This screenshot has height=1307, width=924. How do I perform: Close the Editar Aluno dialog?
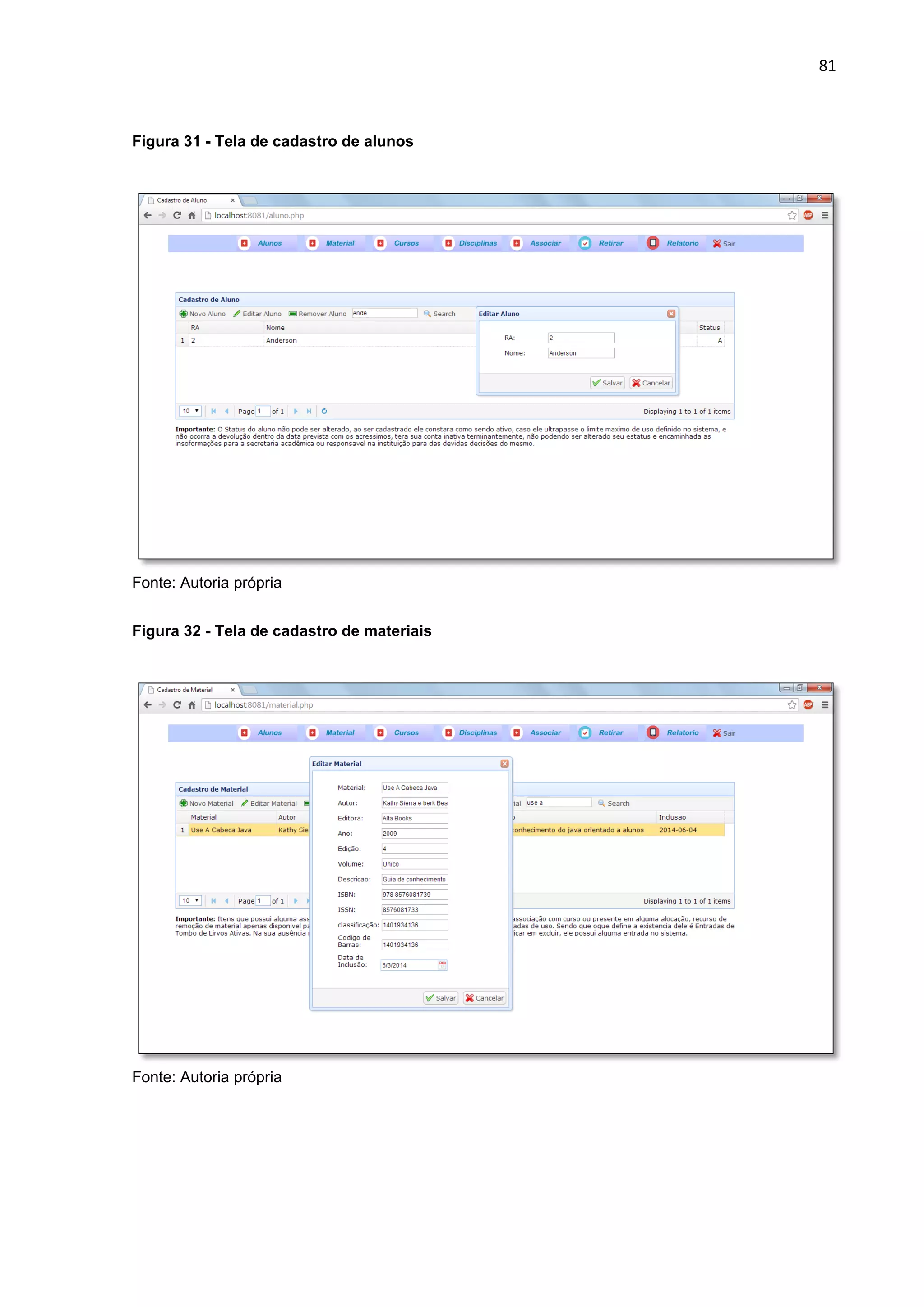coord(671,314)
